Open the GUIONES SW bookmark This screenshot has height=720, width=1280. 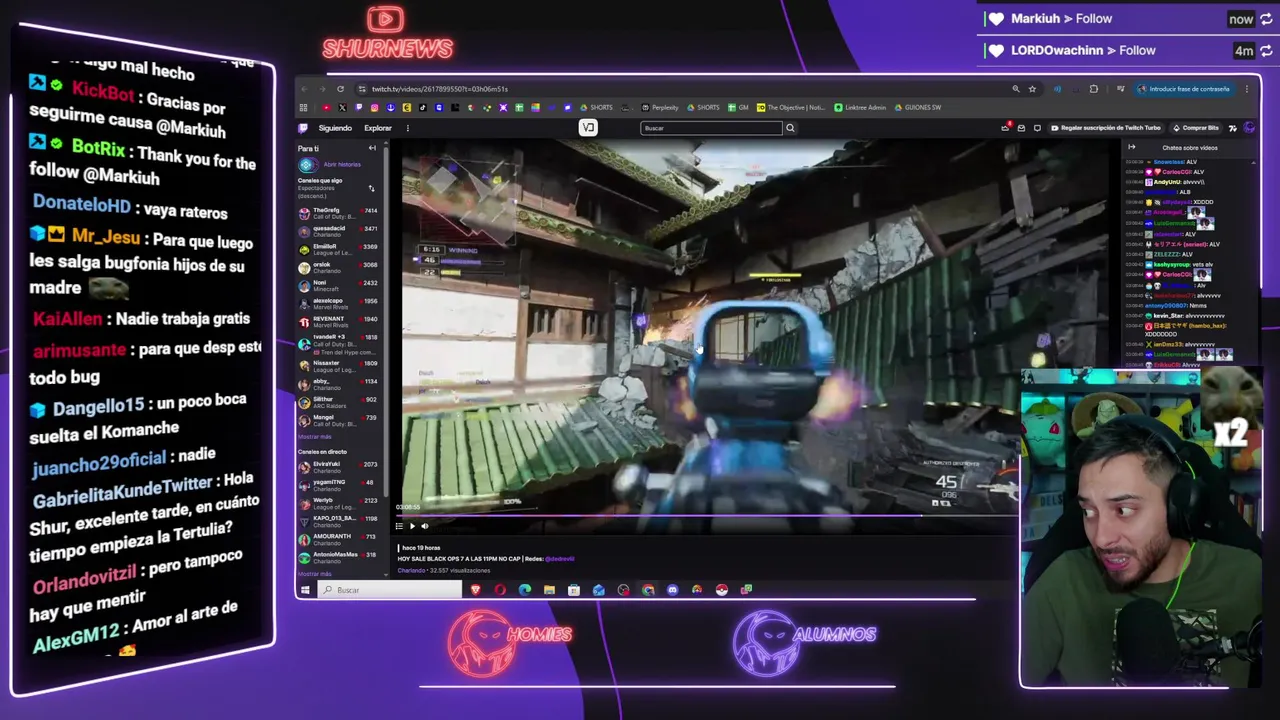click(917, 107)
